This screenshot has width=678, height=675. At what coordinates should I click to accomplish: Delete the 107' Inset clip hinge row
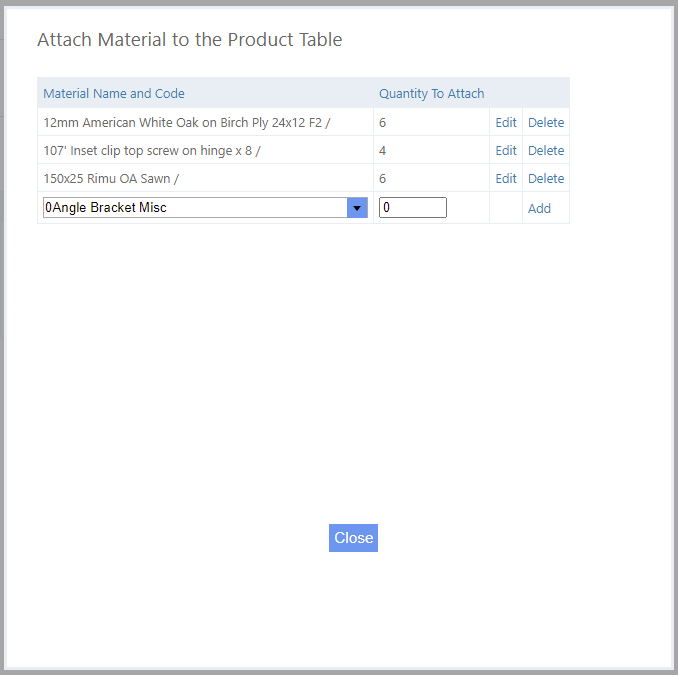(x=546, y=150)
